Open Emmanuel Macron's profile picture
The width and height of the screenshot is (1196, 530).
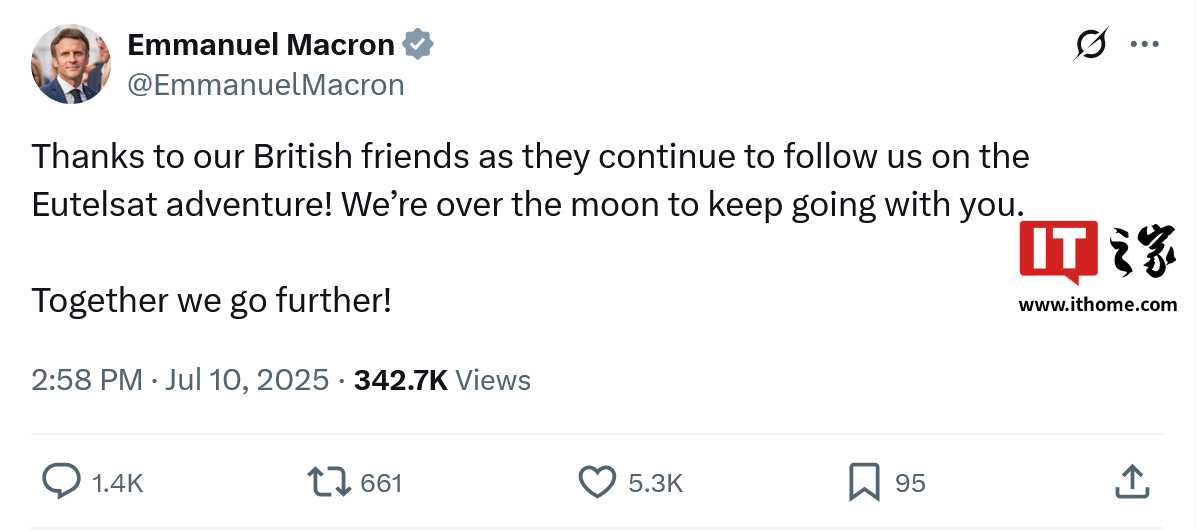coord(70,65)
